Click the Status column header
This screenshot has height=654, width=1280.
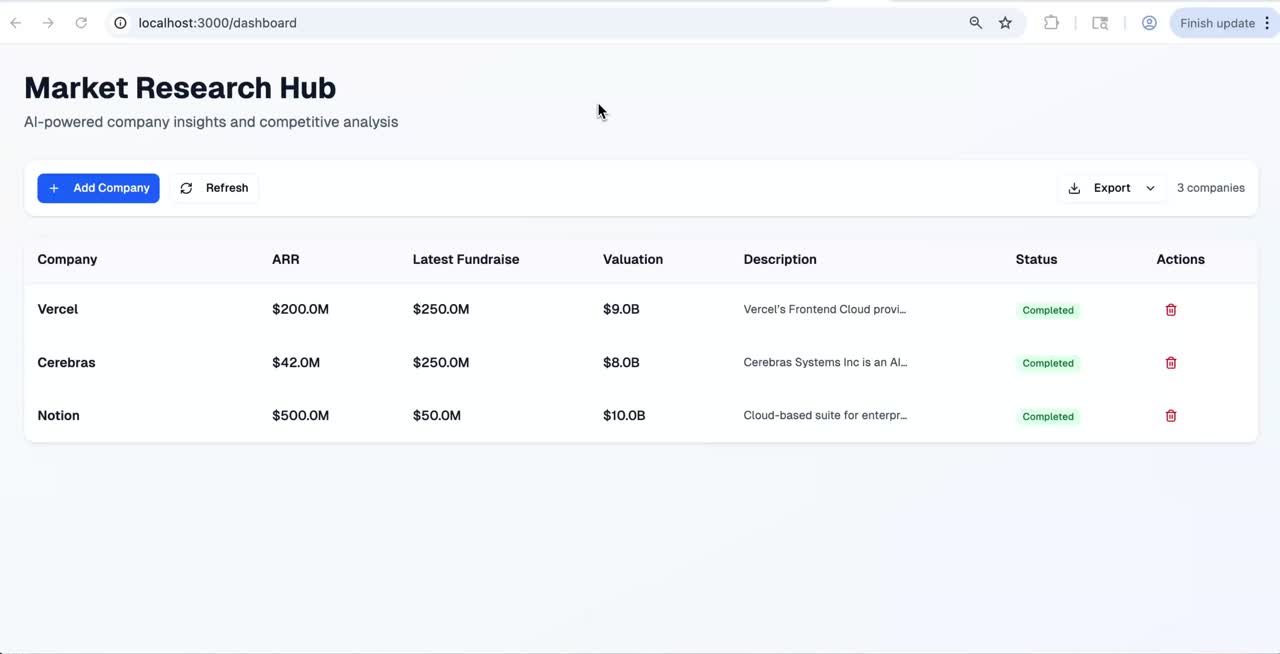(x=1036, y=259)
